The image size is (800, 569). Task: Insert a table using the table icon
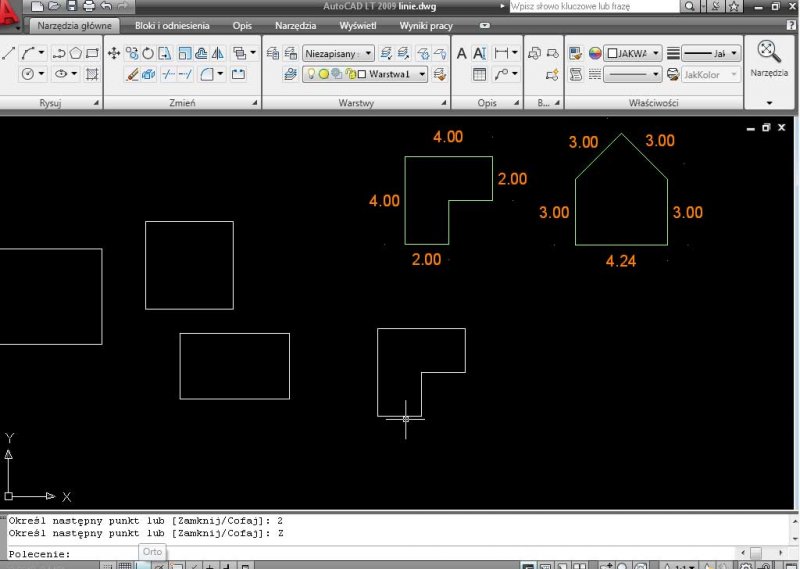coord(479,74)
